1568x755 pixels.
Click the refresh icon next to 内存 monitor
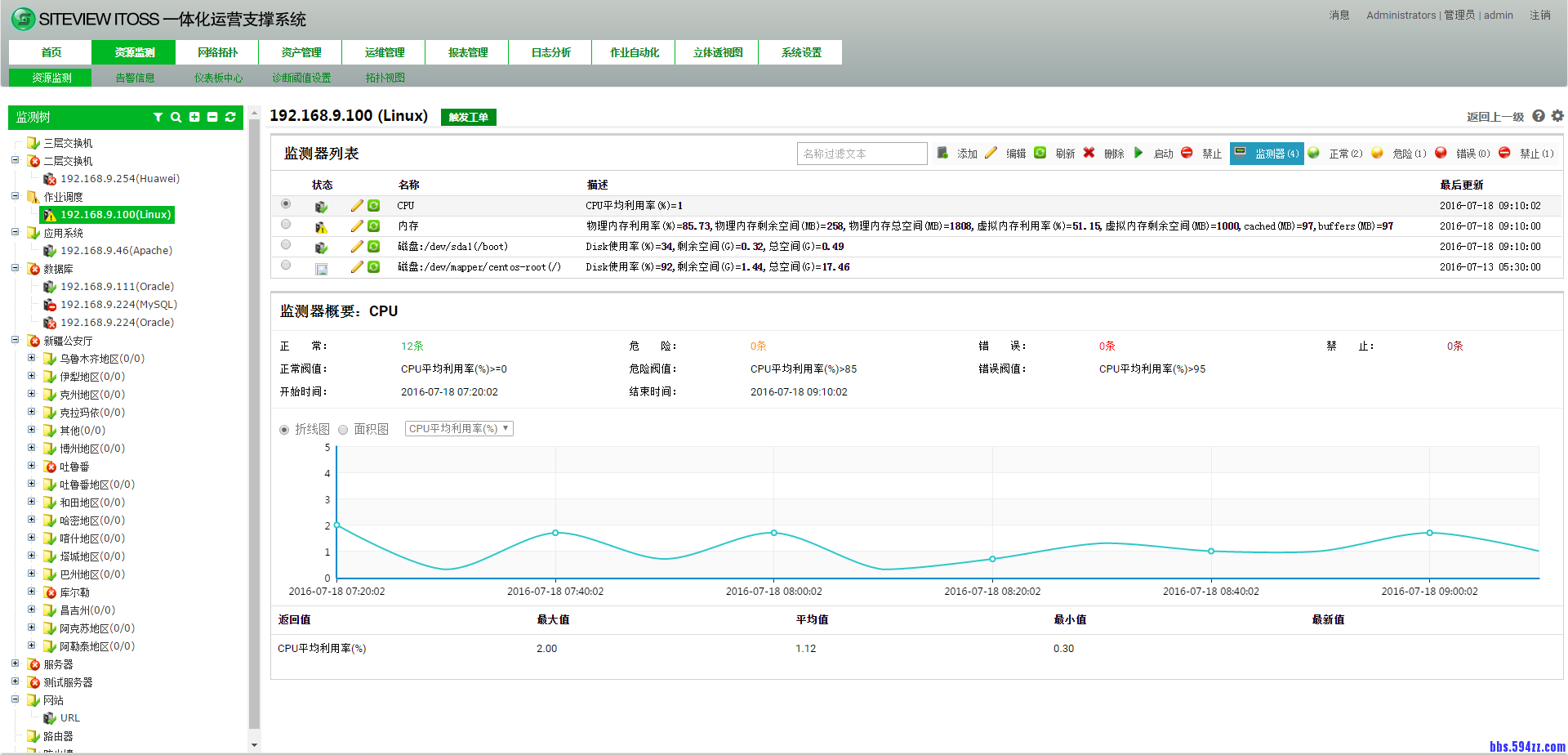tap(374, 226)
